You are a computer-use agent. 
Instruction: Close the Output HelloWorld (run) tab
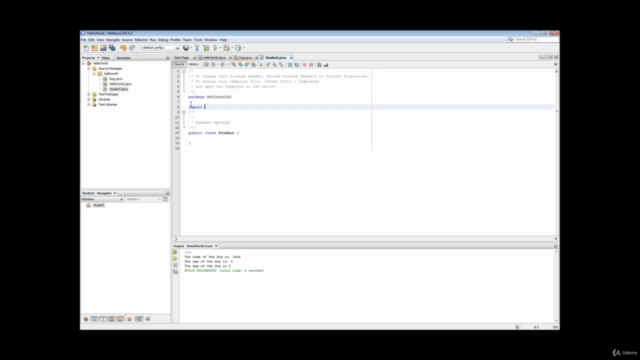pos(216,246)
